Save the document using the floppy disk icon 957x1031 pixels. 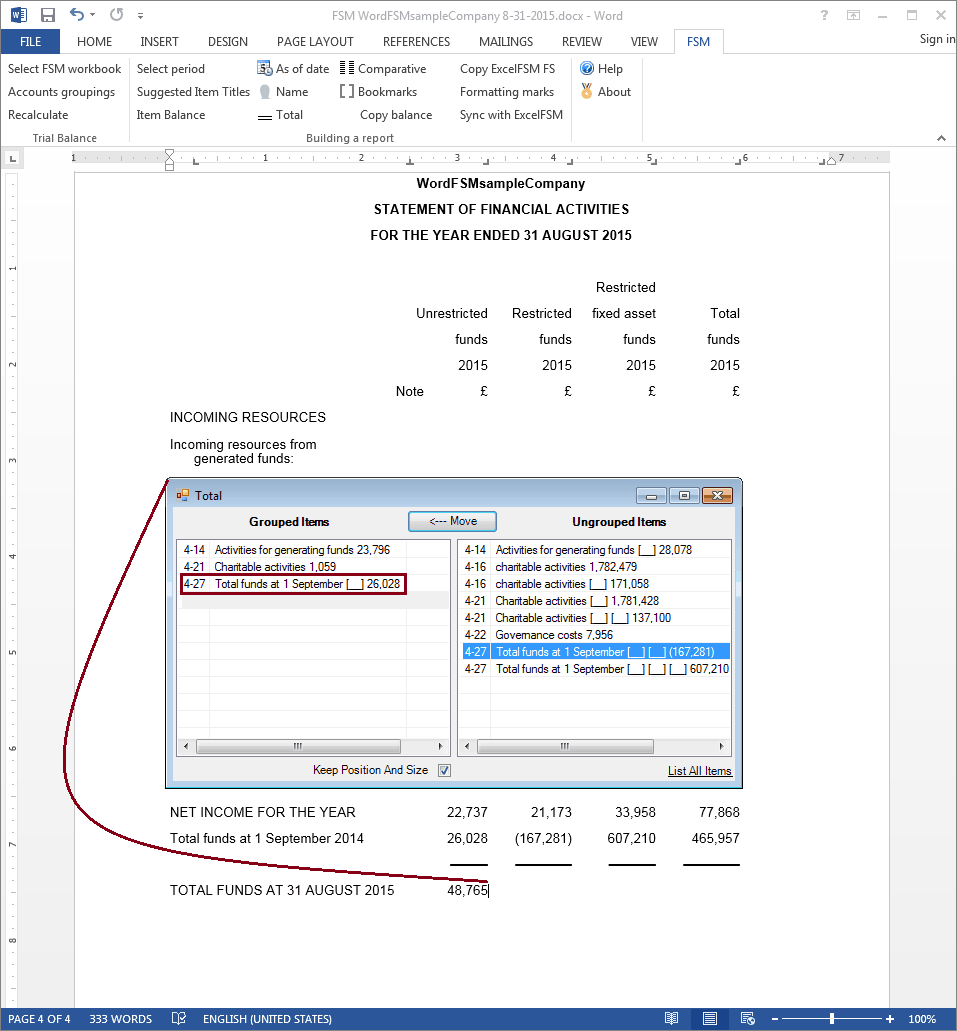pyautogui.click(x=47, y=15)
